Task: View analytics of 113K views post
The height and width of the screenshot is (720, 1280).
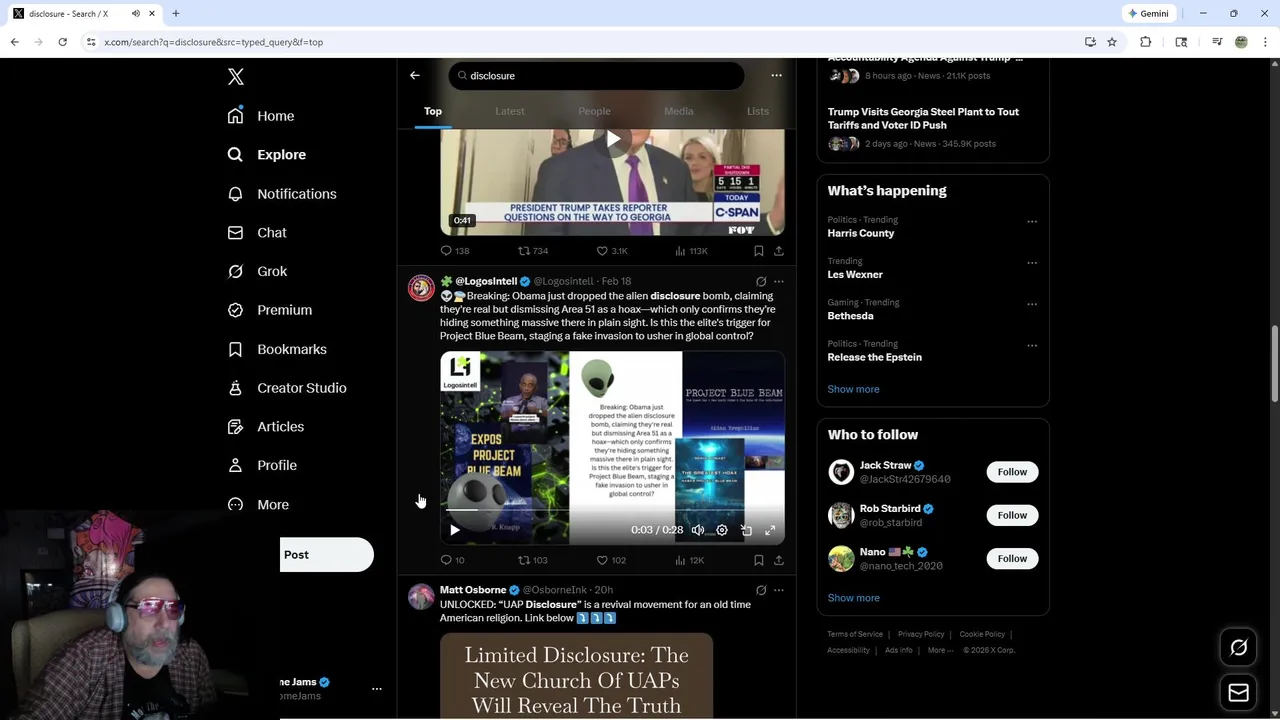Action: (690, 251)
